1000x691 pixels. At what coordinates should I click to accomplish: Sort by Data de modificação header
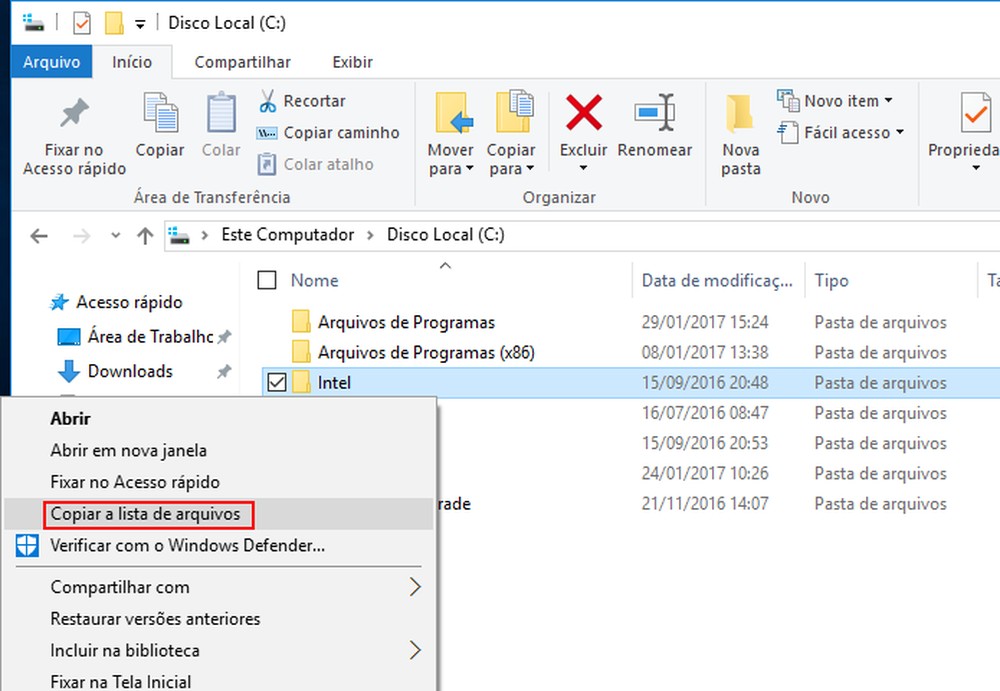718,280
